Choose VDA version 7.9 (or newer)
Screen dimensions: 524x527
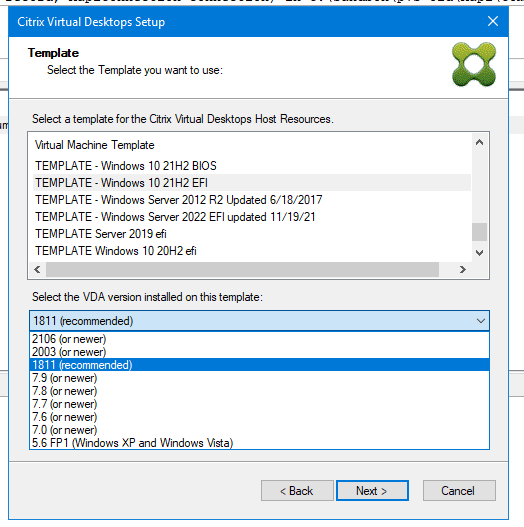pos(259,378)
